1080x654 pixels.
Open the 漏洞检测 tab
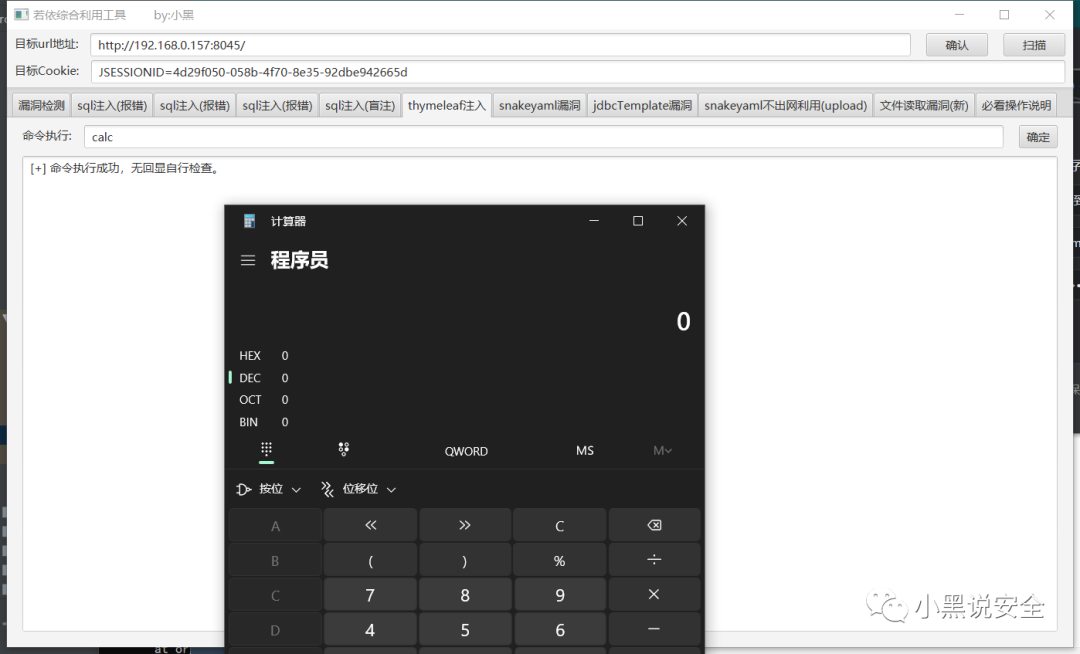(x=41, y=105)
